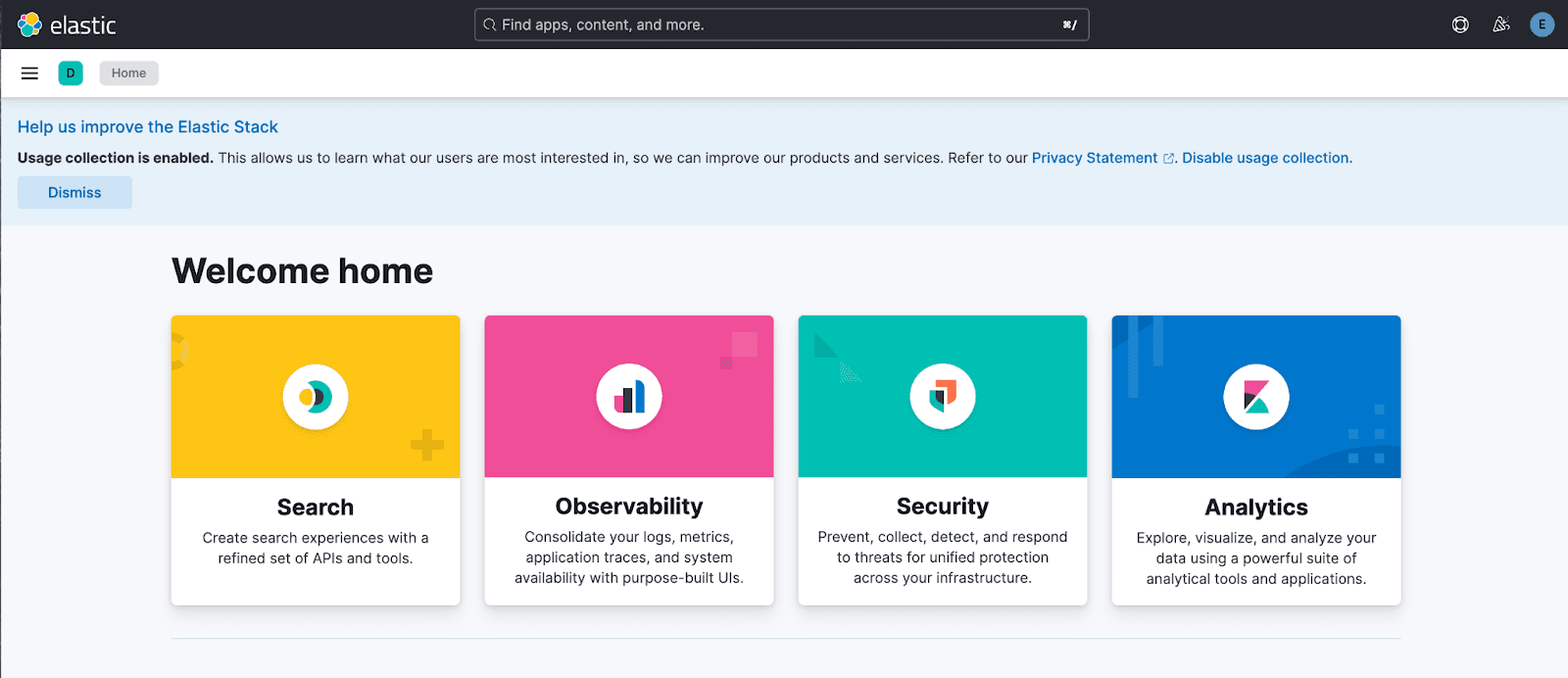This screenshot has height=678, width=1568.
Task: Open the help menu lifebuoy icon
Action: (x=1460, y=24)
